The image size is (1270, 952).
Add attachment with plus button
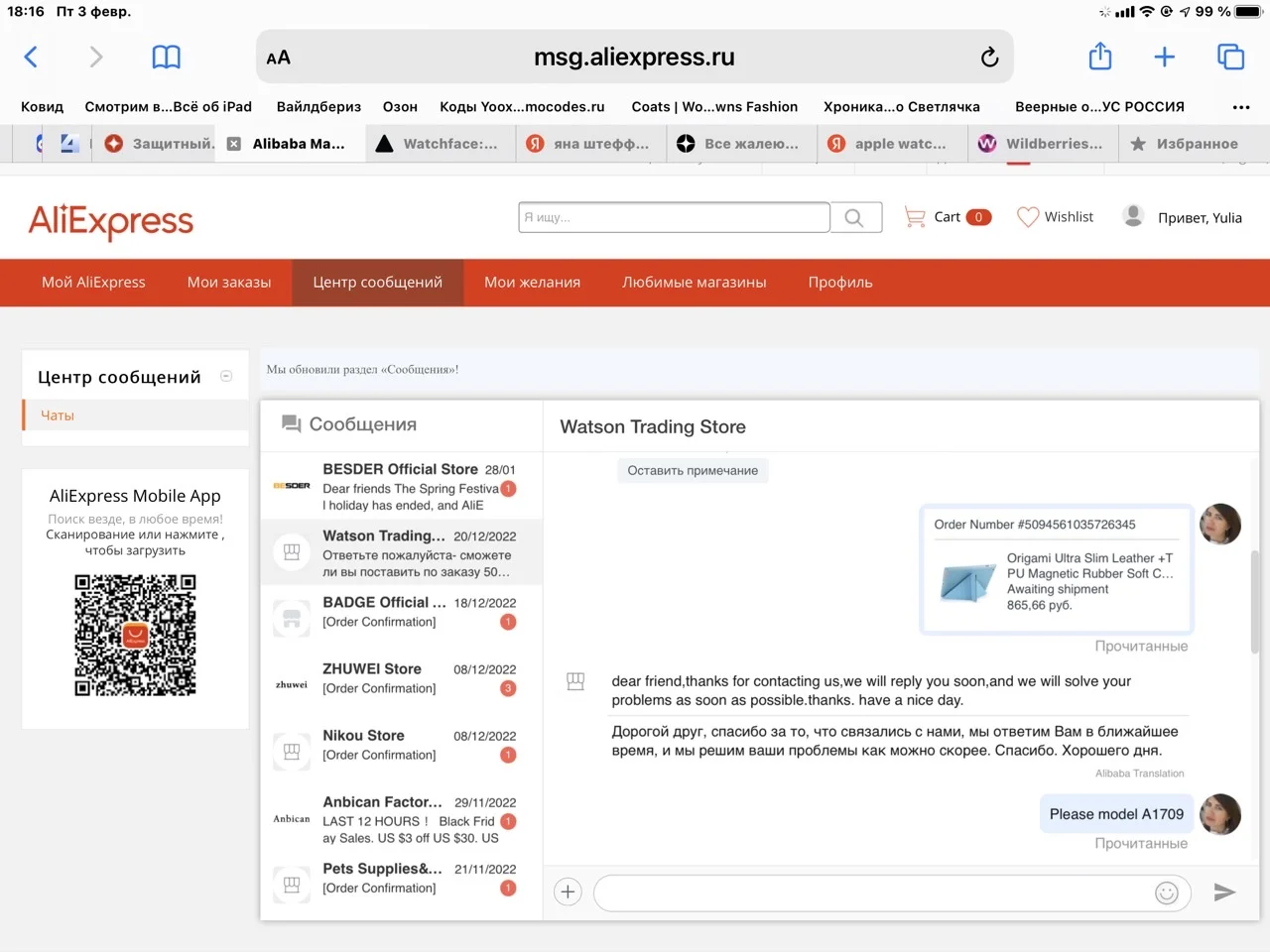tap(568, 892)
